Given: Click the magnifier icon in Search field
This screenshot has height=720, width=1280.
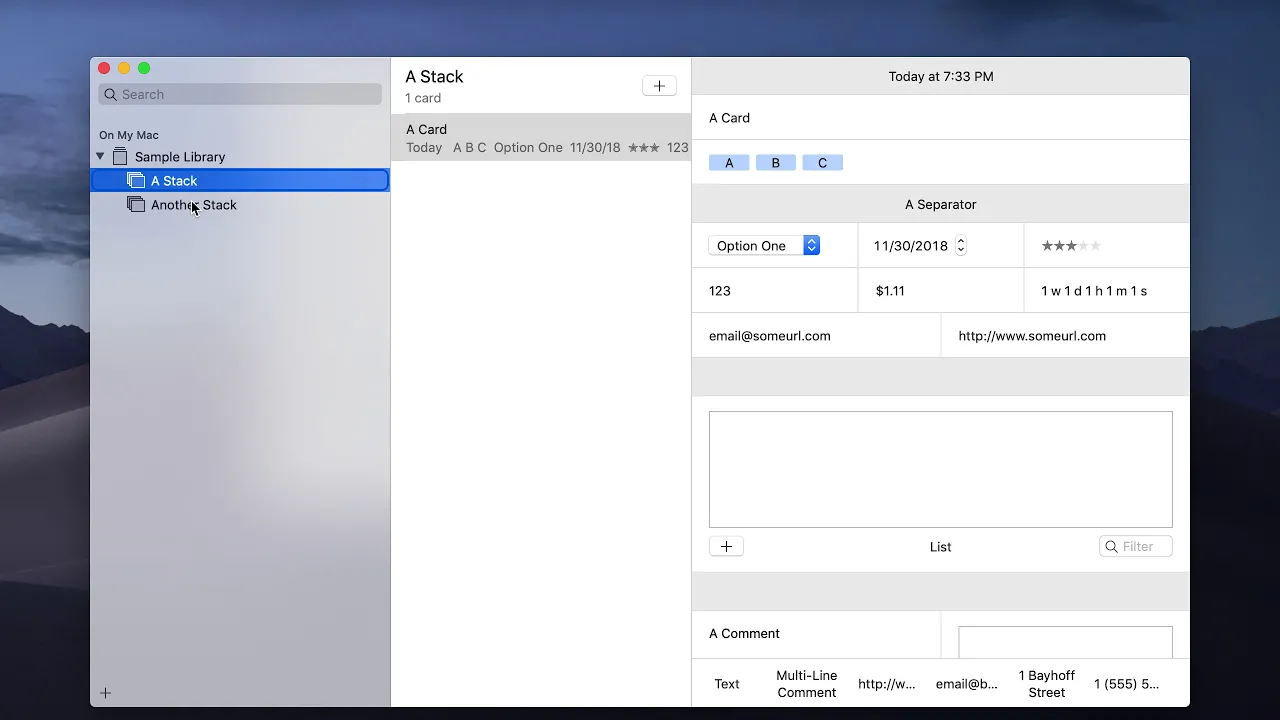Looking at the screenshot, I should [x=111, y=95].
